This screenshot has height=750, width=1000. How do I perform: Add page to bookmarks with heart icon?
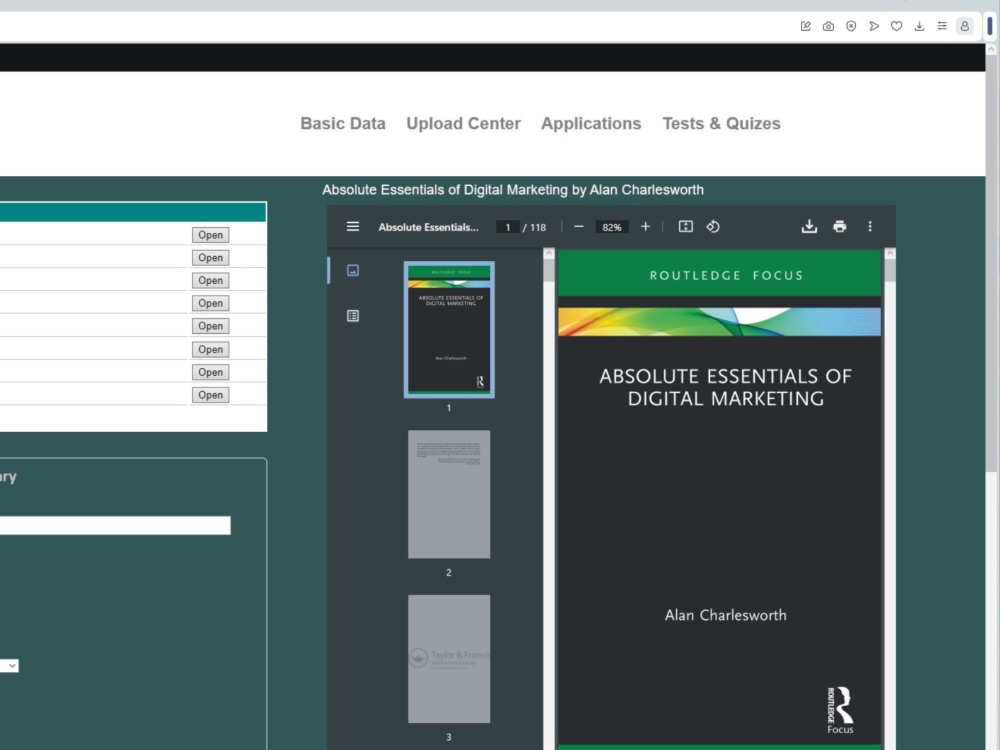[897, 26]
